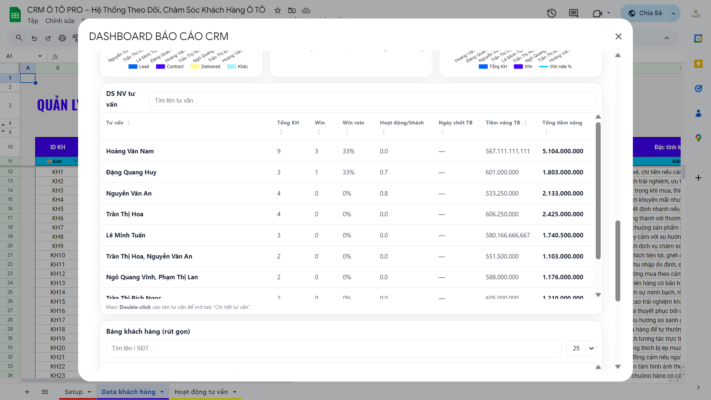Screen dimensions: 711x400
Task: Click sort icon on Tư vấn column
Action: 129,123
